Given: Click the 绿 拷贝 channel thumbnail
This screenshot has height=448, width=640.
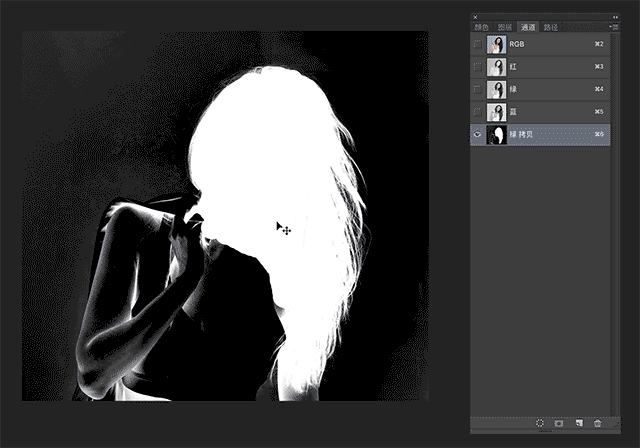Looking at the screenshot, I should (x=496, y=135).
